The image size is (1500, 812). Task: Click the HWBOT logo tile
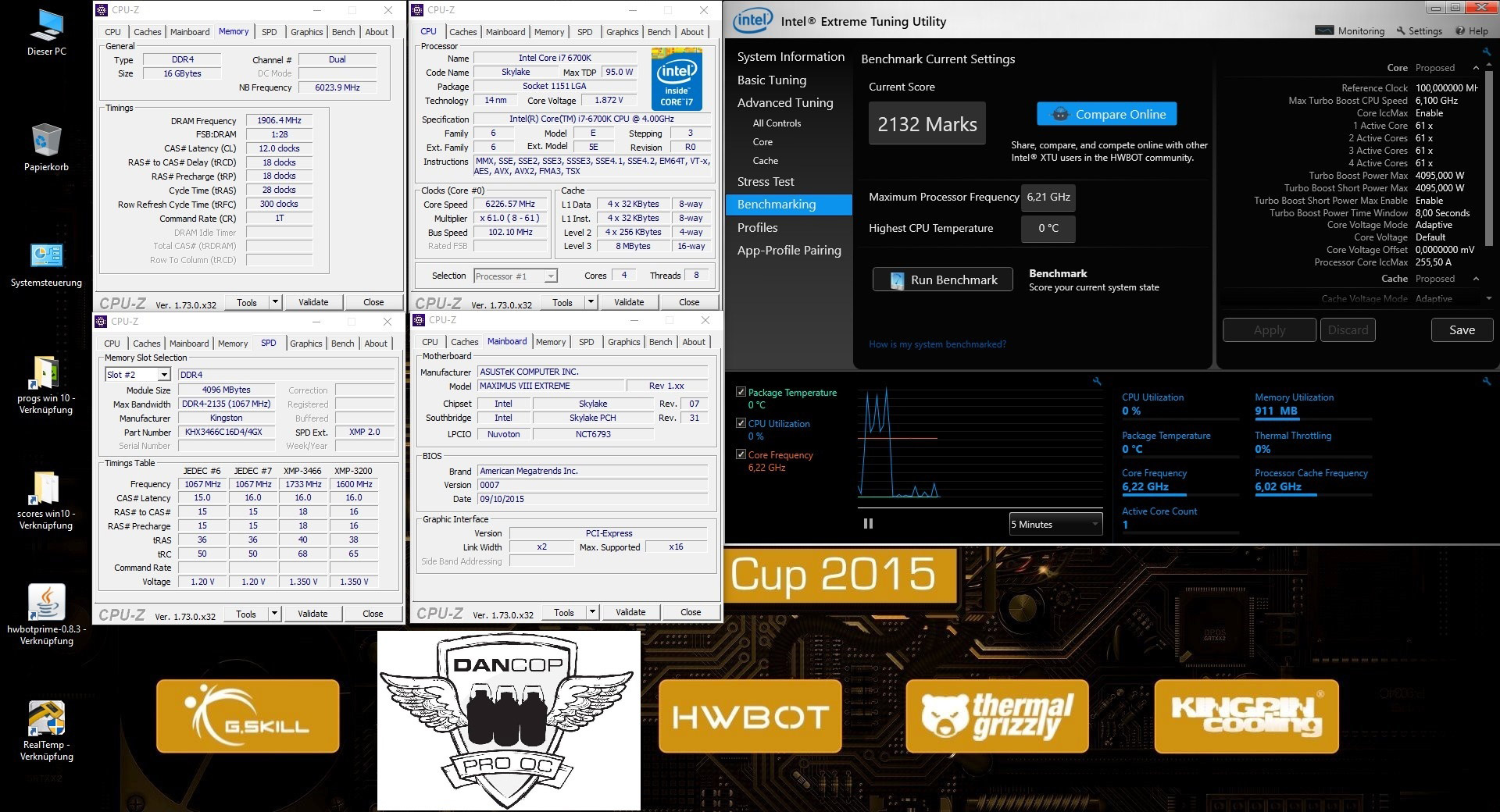(750, 716)
